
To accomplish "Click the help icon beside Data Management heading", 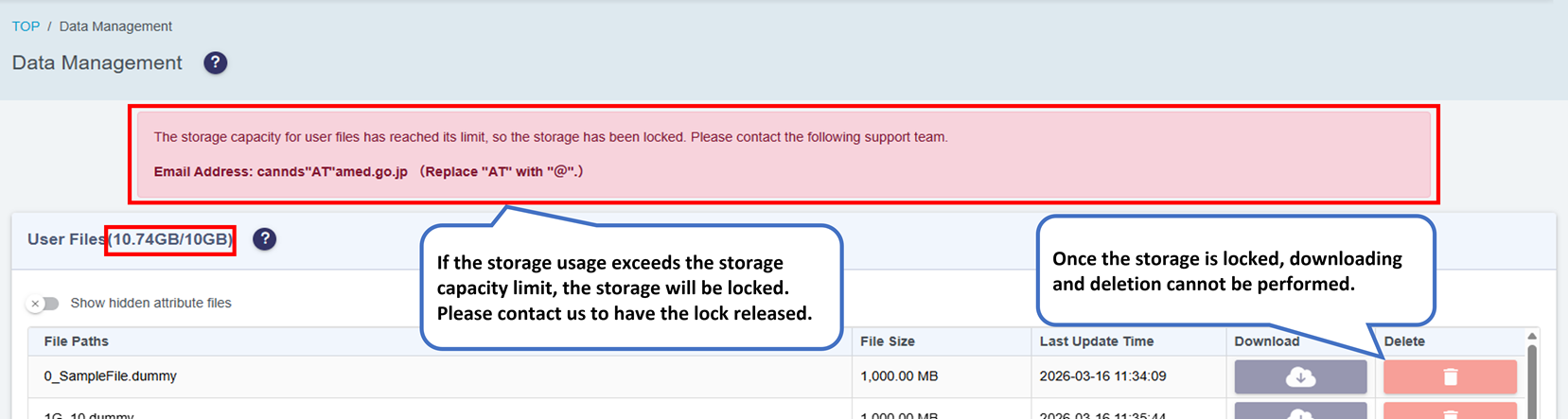I will point(216,62).
